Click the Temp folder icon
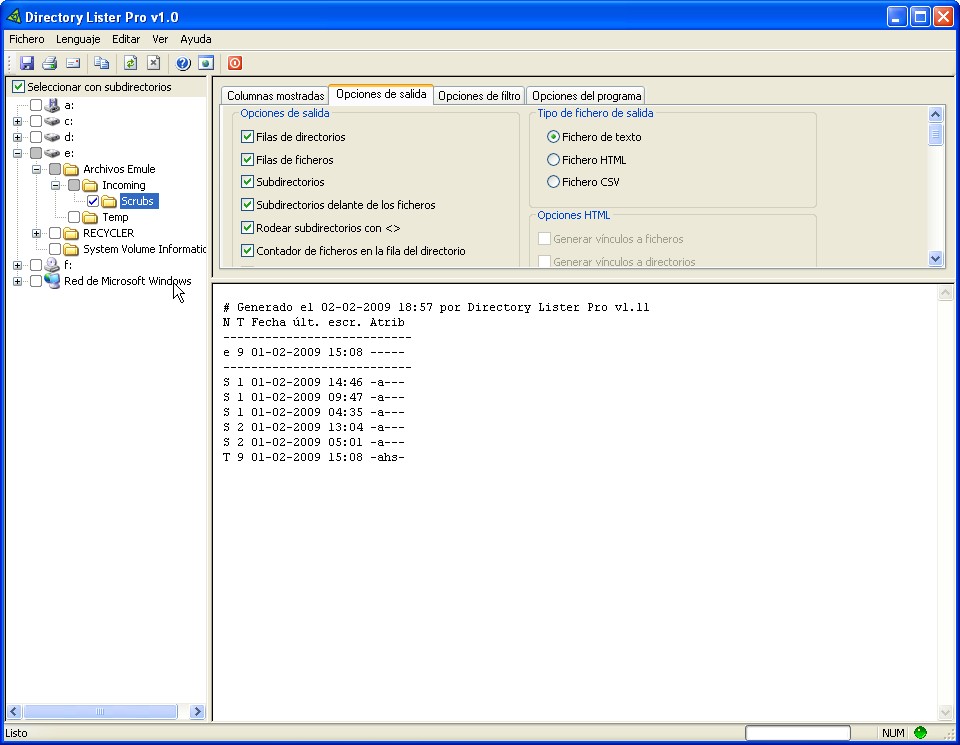 coord(90,217)
